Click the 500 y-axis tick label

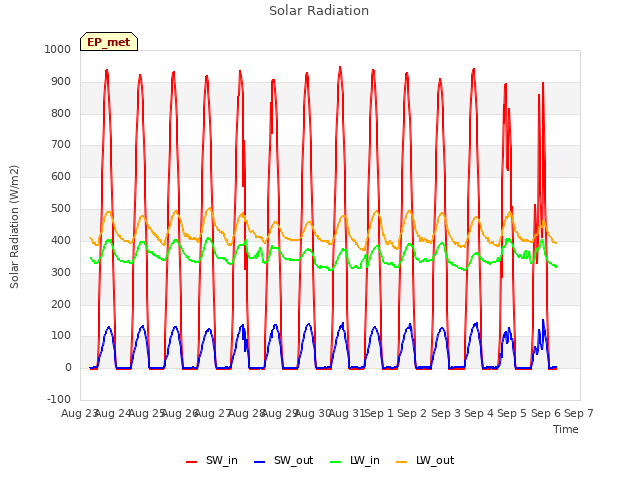61,209
